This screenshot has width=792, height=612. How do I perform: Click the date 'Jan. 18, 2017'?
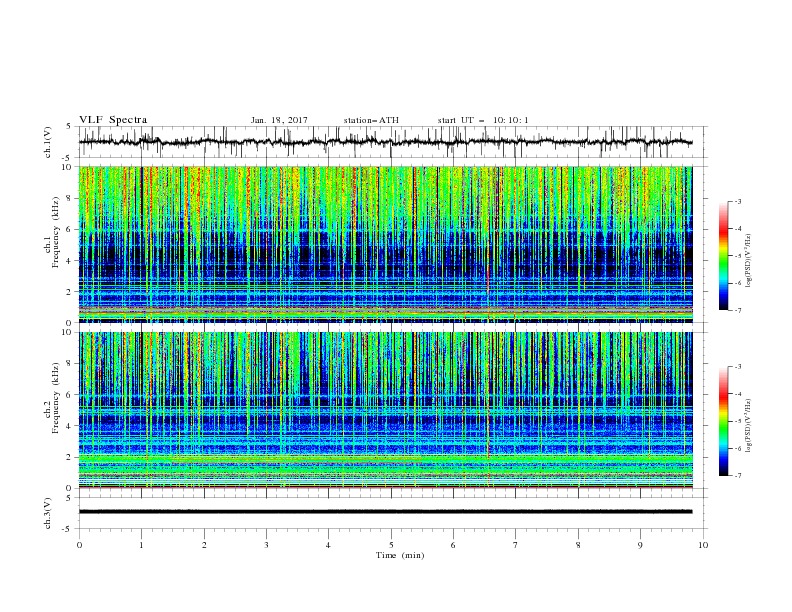[279, 120]
